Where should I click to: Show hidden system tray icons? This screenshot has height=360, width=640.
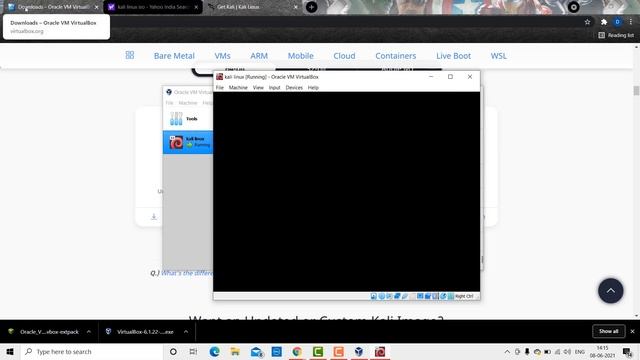(x=507, y=351)
